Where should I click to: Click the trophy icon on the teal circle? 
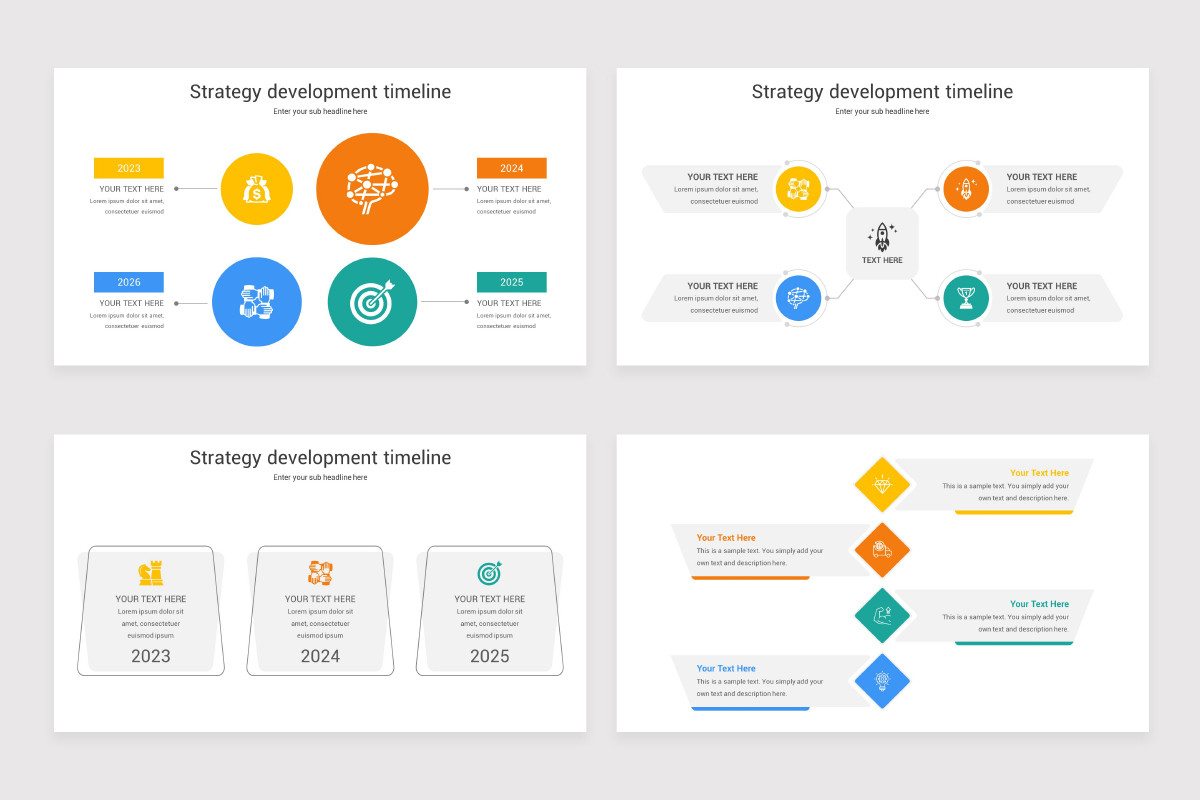pos(965,298)
